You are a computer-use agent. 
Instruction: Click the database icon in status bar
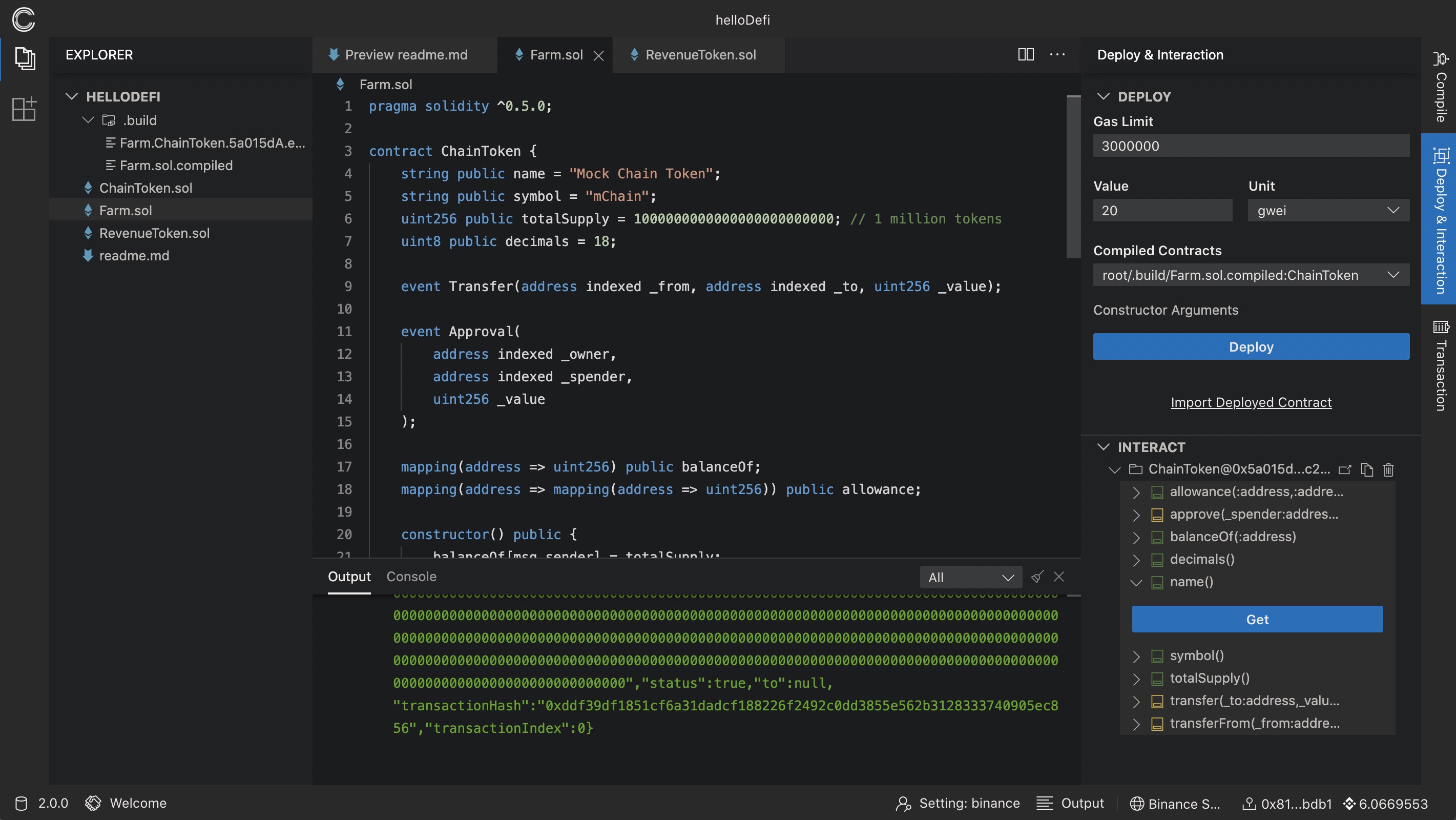(21, 803)
